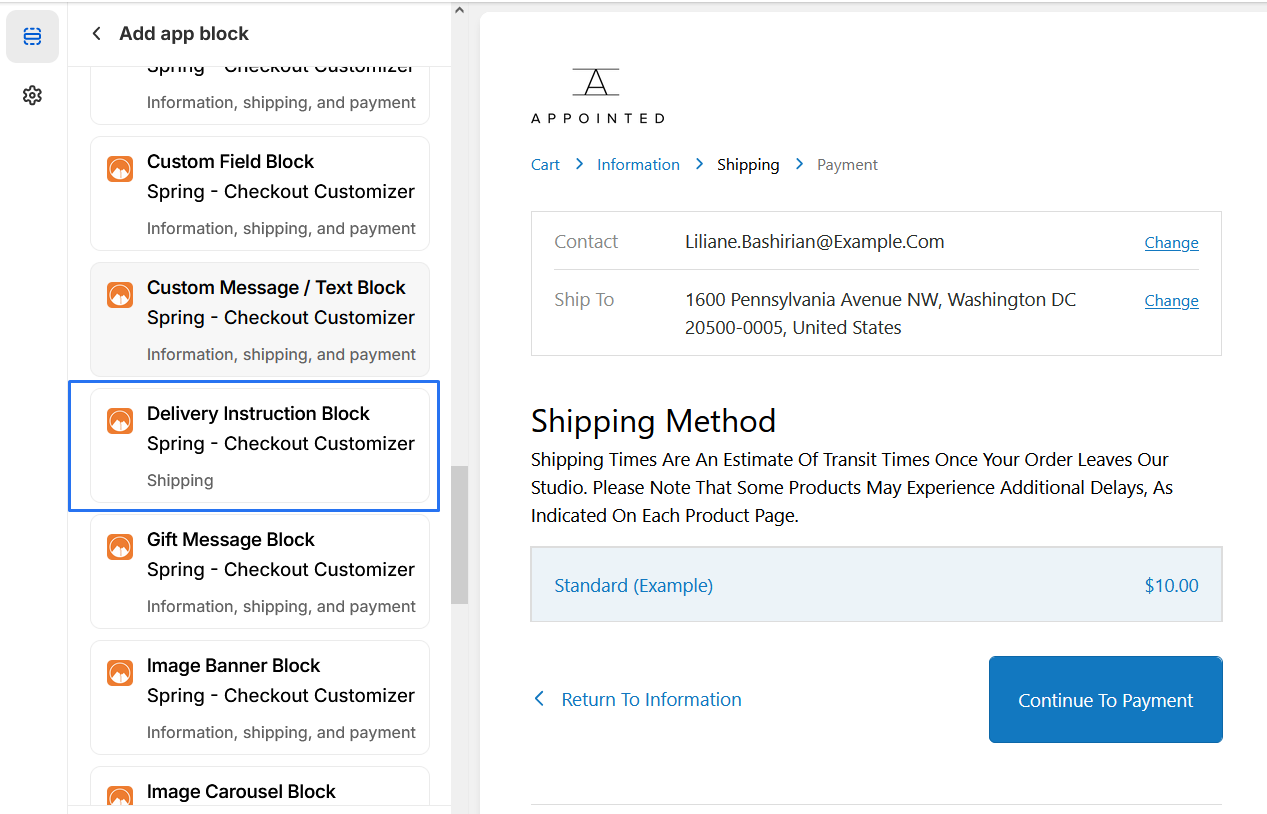The height and width of the screenshot is (814, 1267).
Task: Select Standard (Example) shipping option
Action: (x=875, y=585)
